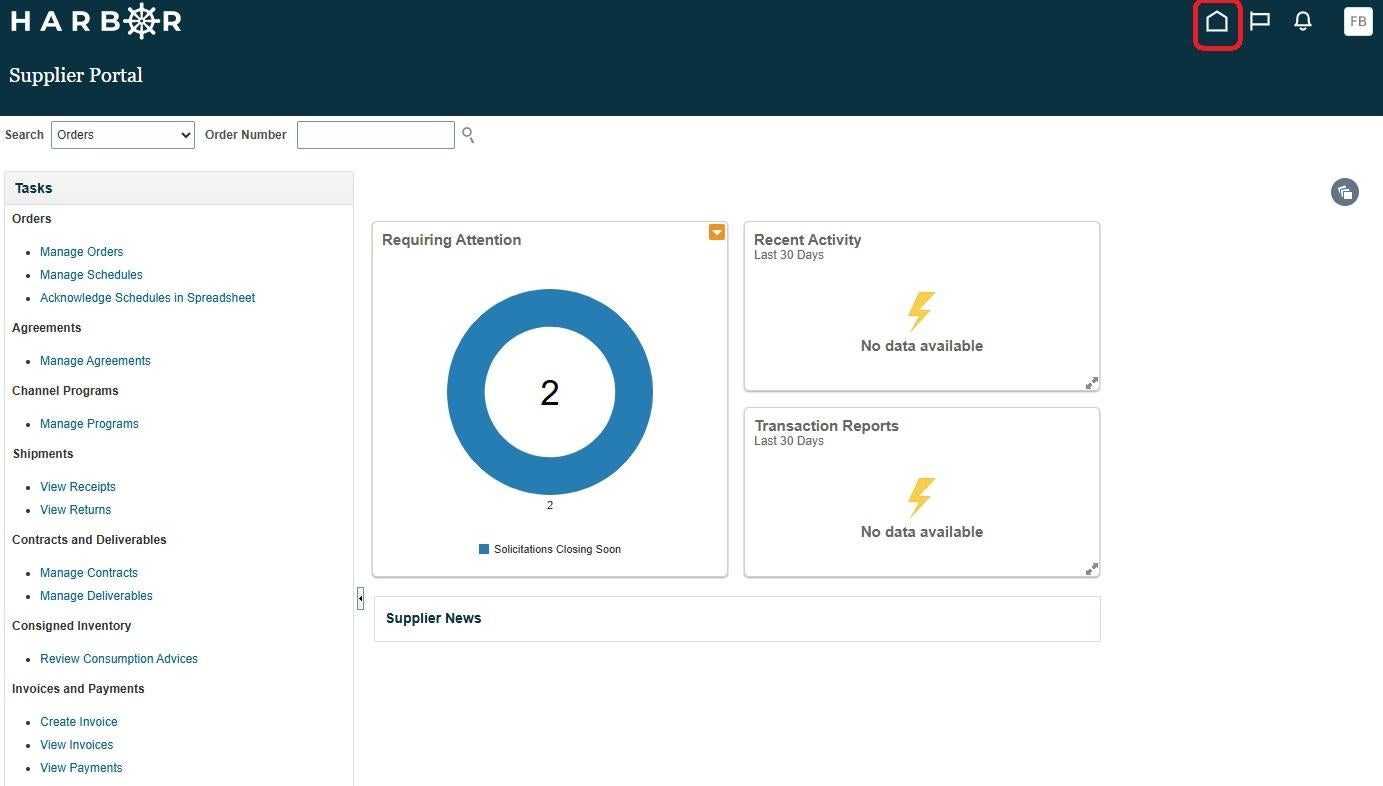Expand the Recent Activity card

click(1092, 383)
